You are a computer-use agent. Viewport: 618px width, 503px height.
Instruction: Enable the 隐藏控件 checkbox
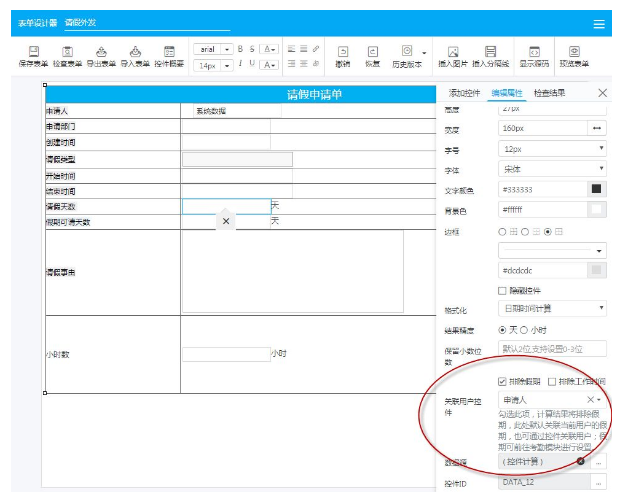tap(503, 290)
